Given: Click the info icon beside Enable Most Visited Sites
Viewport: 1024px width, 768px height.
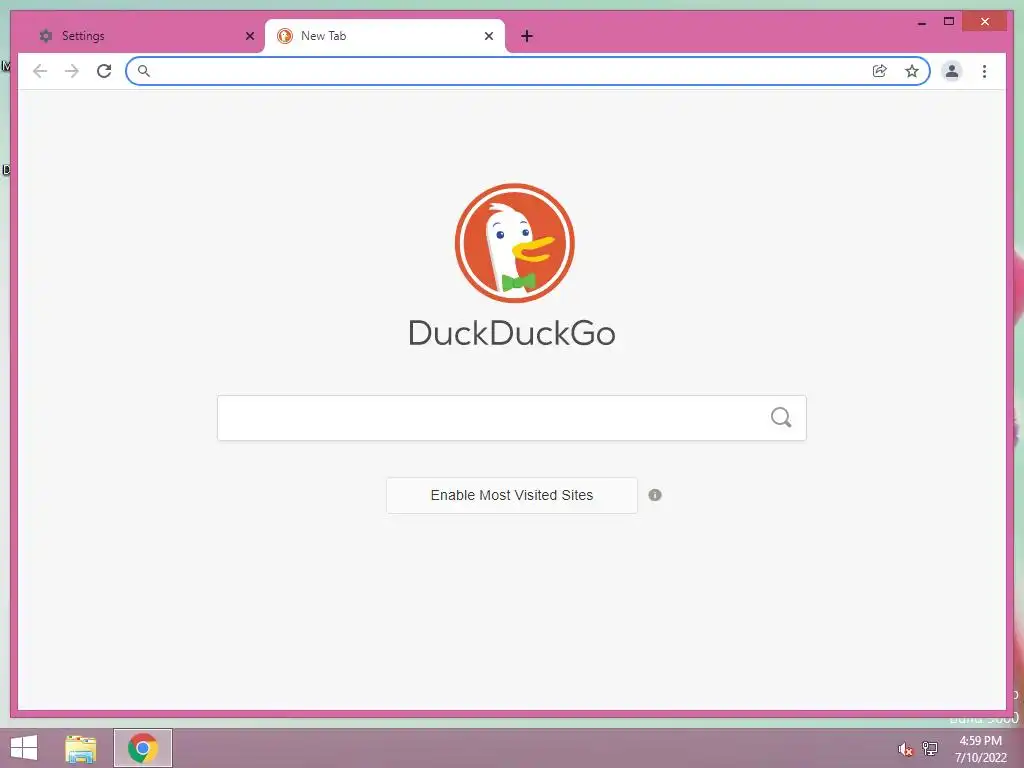Looking at the screenshot, I should 655,495.
